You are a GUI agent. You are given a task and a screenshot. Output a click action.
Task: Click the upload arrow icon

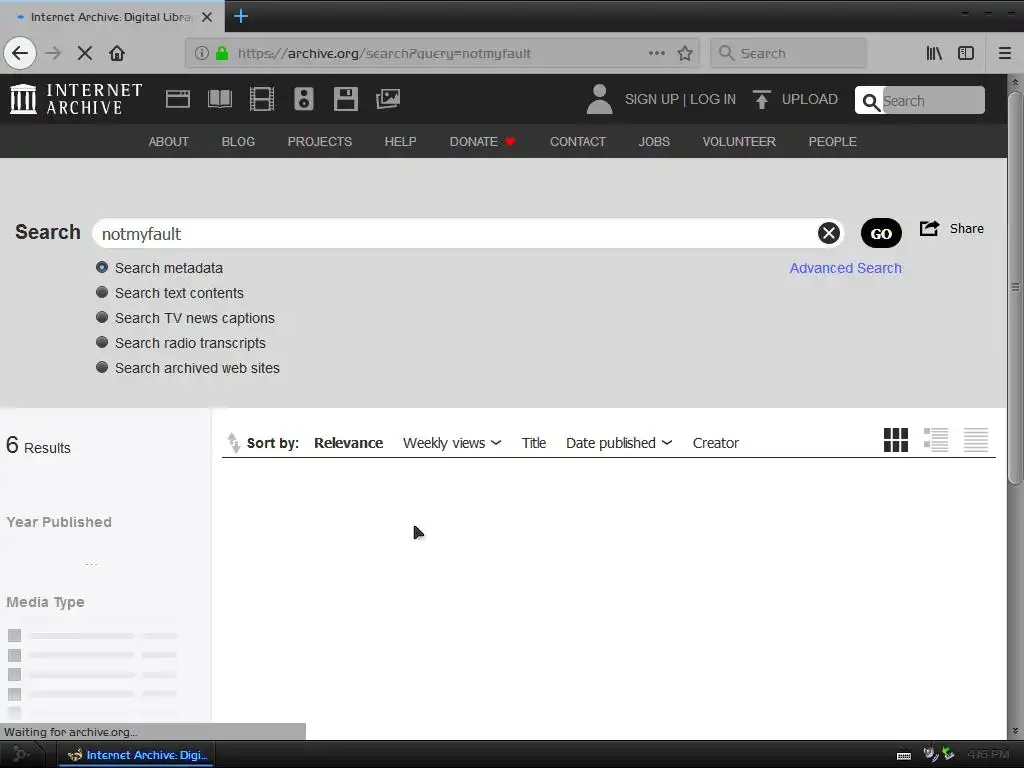(x=761, y=99)
